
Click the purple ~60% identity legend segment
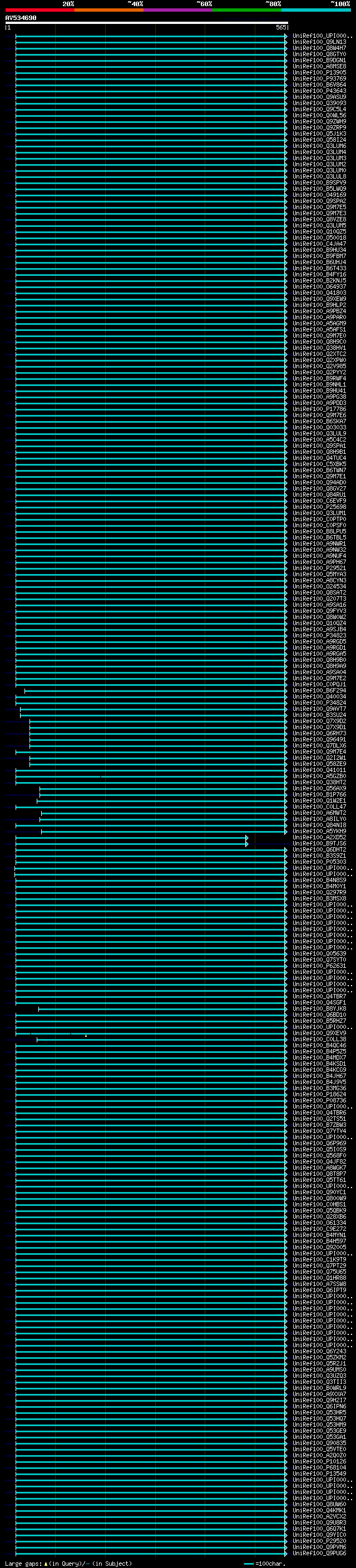179,10
